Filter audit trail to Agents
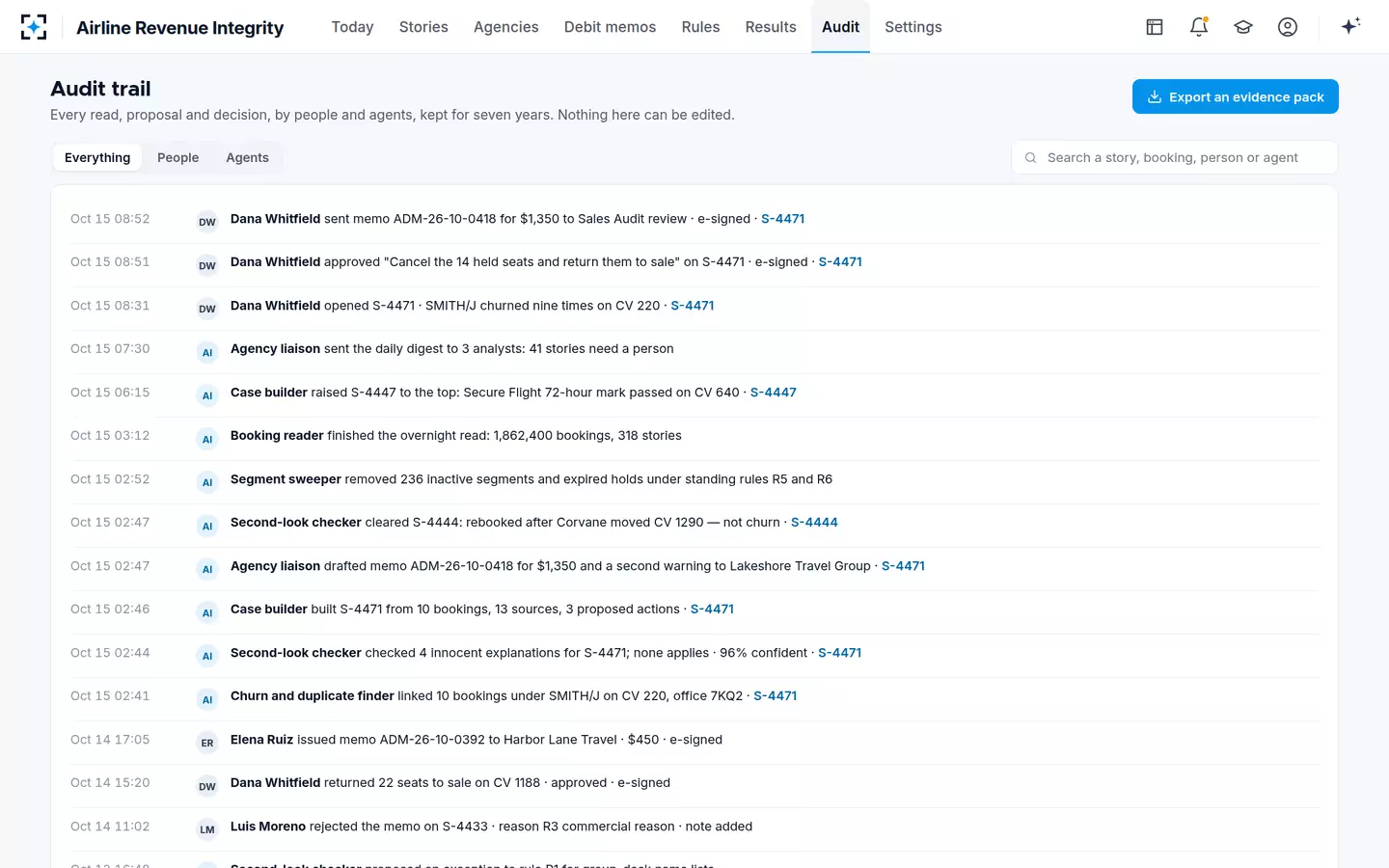The width and height of the screenshot is (1389, 868). (248, 157)
